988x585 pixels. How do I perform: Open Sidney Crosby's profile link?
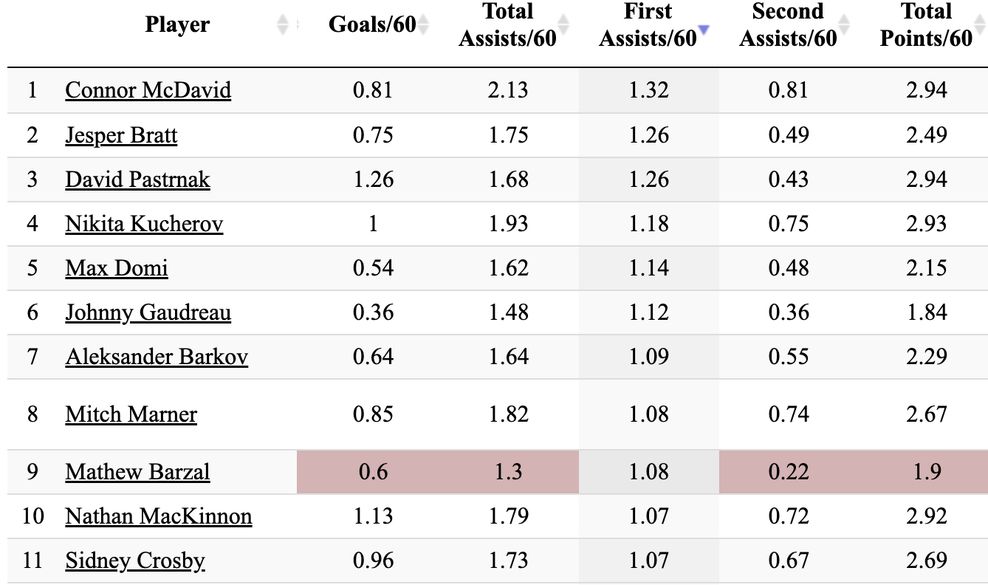(x=134, y=561)
